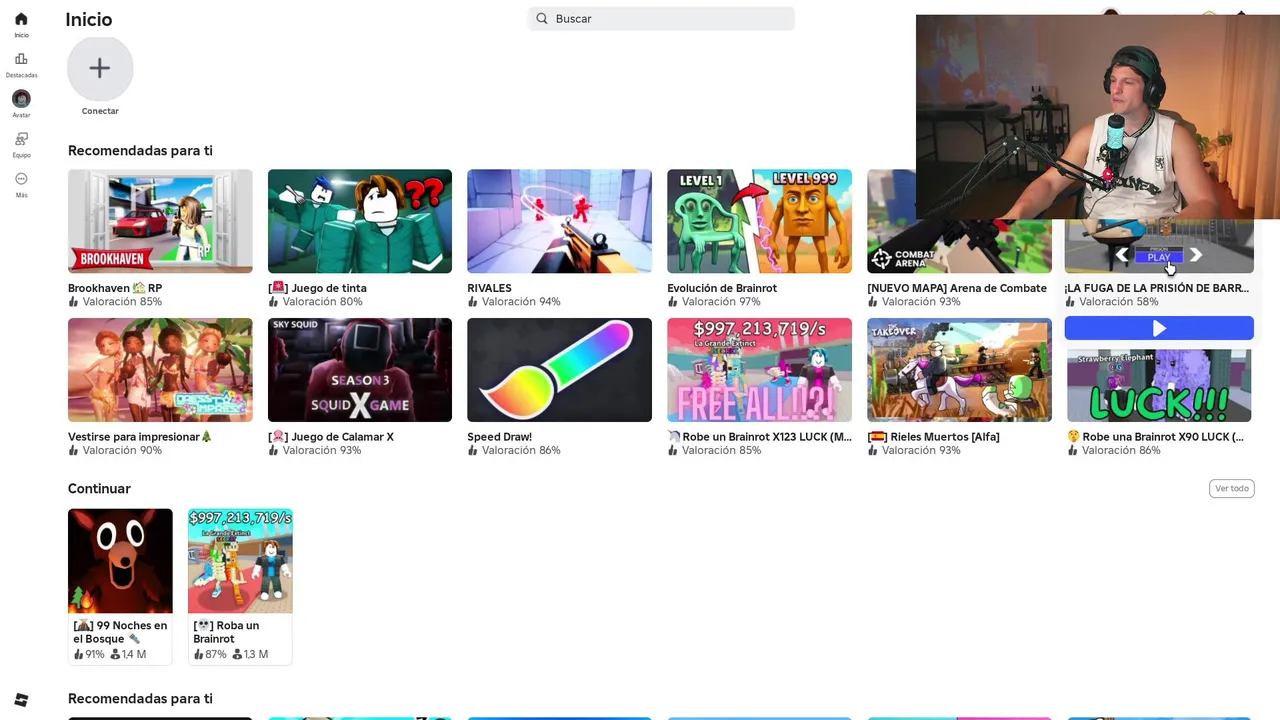
Task: Click the Roblox logo icon at bottom left
Action: click(21, 700)
